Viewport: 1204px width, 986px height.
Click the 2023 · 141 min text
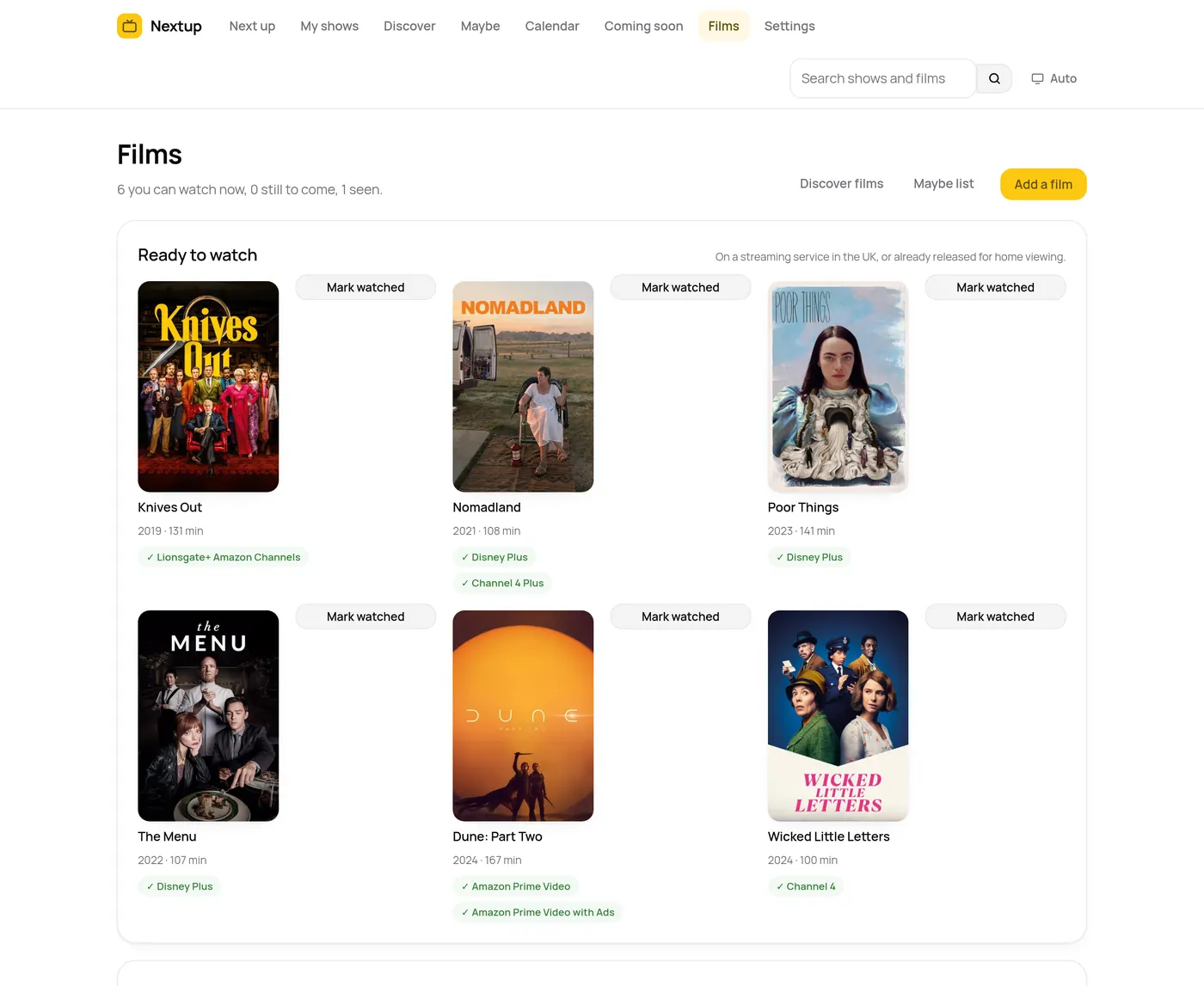click(x=802, y=531)
